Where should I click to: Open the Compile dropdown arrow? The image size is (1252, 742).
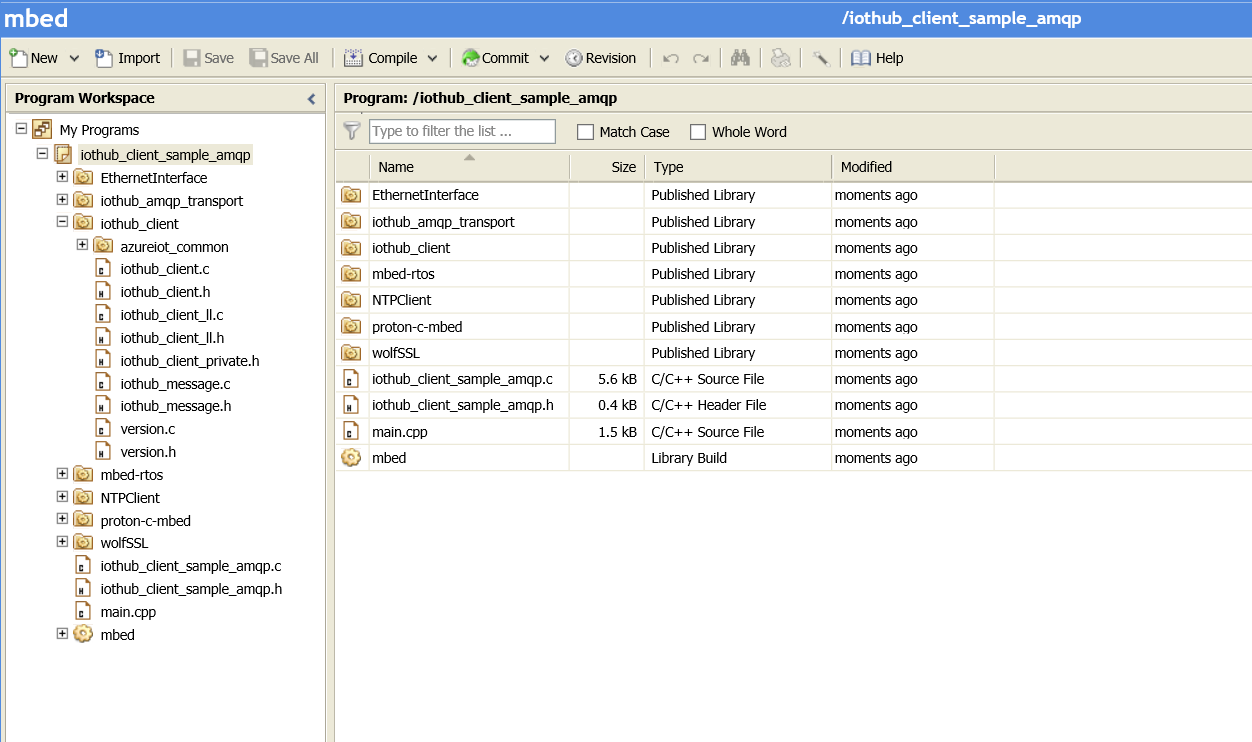(x=432, y=58)
